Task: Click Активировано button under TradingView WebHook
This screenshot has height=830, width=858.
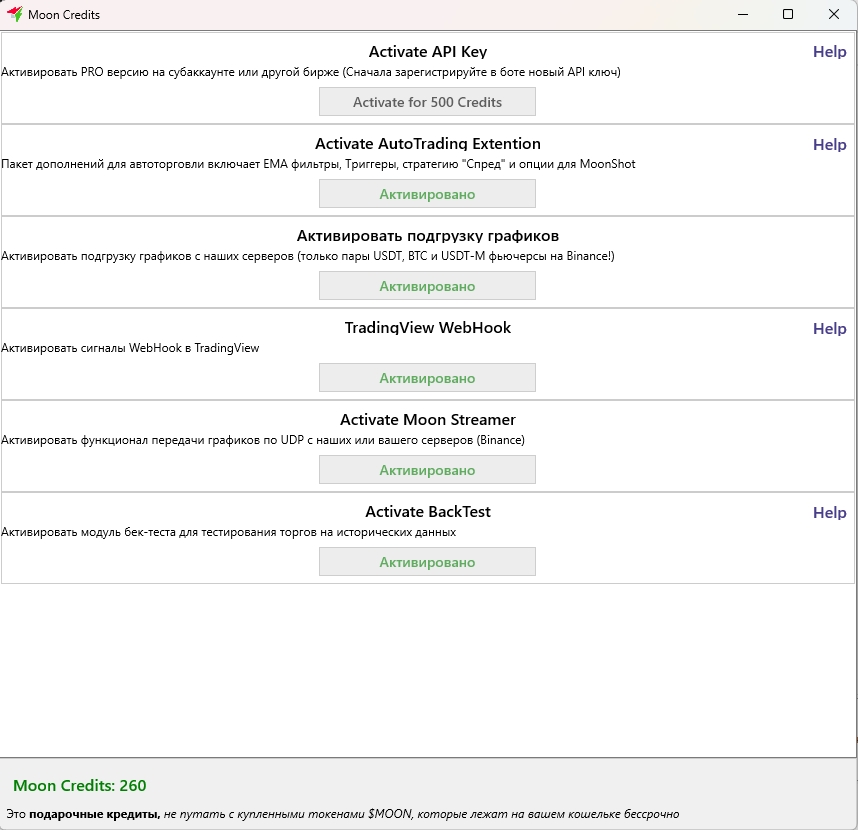Action: point(427,378)
